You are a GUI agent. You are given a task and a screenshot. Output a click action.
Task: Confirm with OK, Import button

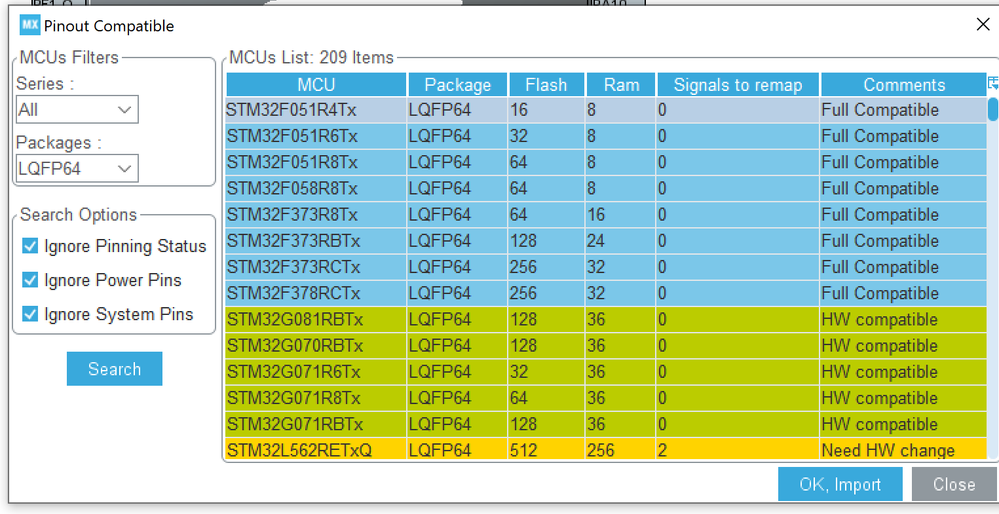[840, 484]
